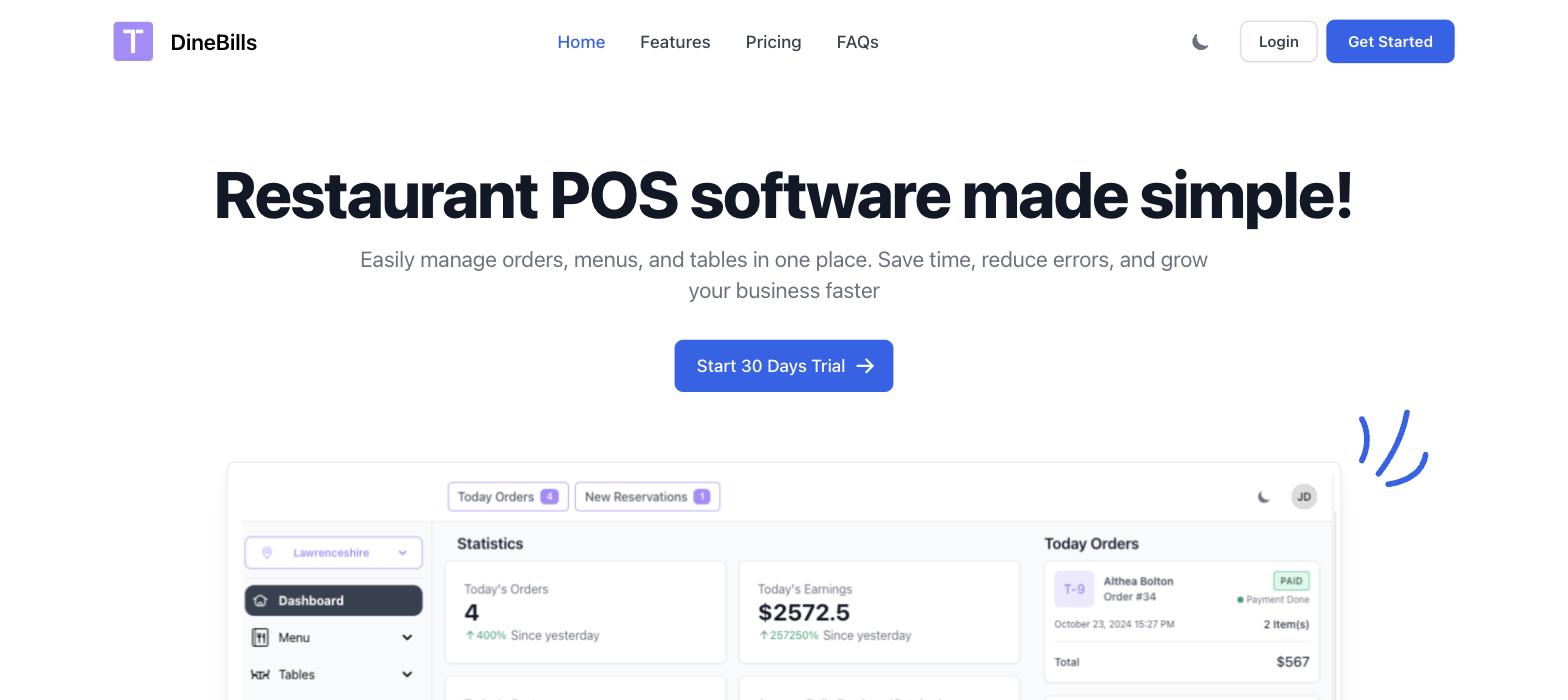
Task: Click the JD avatar in dashboard preview
Action: pos(1304,497)
